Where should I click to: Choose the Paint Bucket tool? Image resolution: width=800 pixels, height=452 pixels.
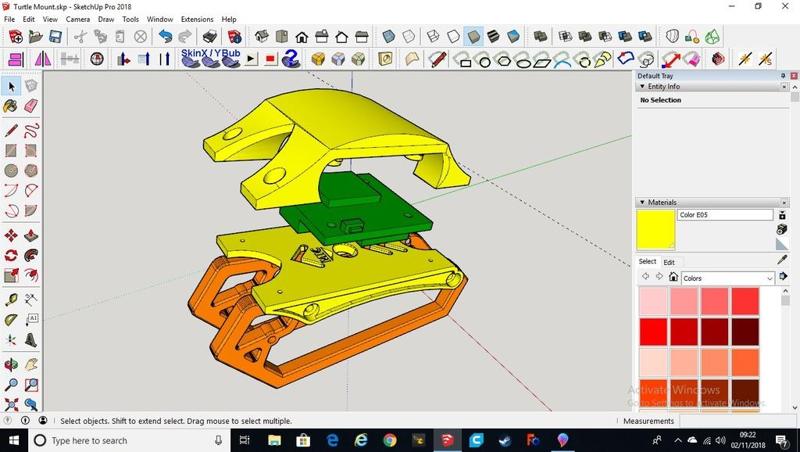click(x=11, y=106)
